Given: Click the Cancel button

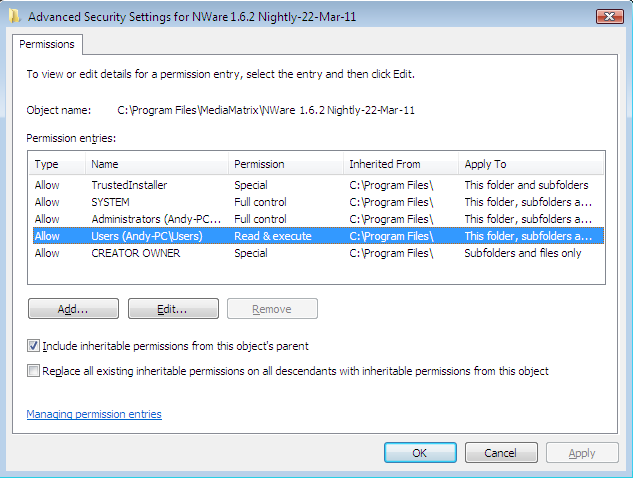Looking at the screenshot, I should click(x=501, y=453).
